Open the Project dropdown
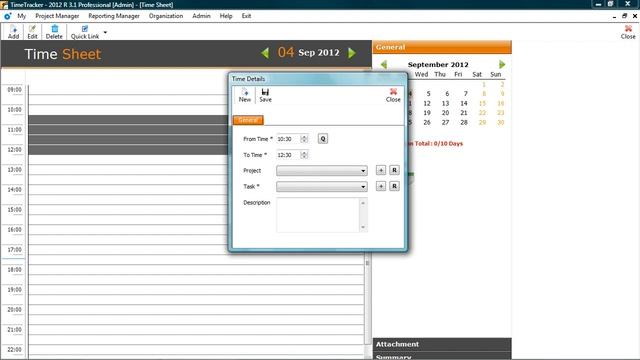The width and height of the screenshot is (640, 360). (322, 171)
